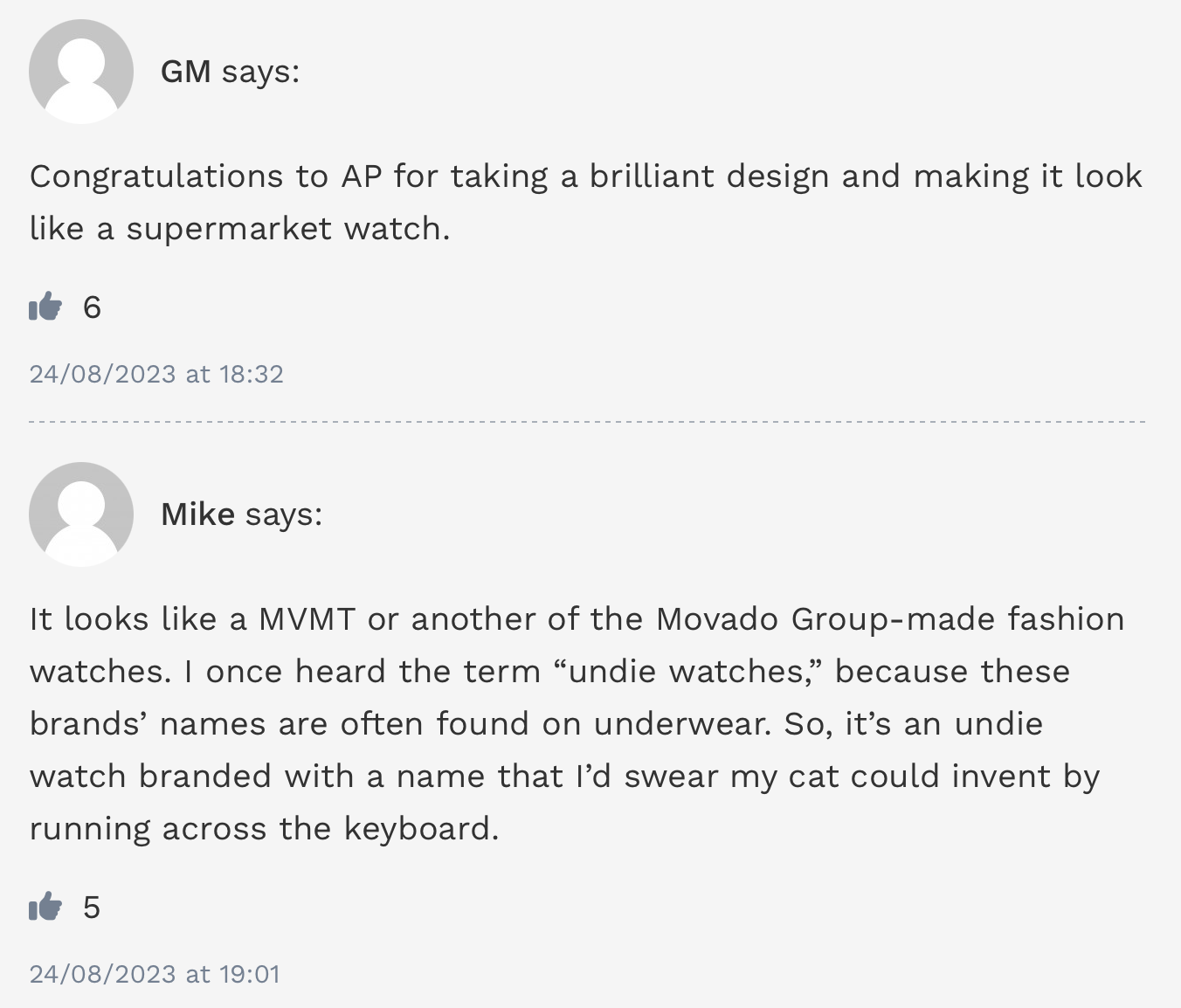Click the word "supermarket" in GM's comment
The image size is (1181, 1008).
tap(229, 230)
